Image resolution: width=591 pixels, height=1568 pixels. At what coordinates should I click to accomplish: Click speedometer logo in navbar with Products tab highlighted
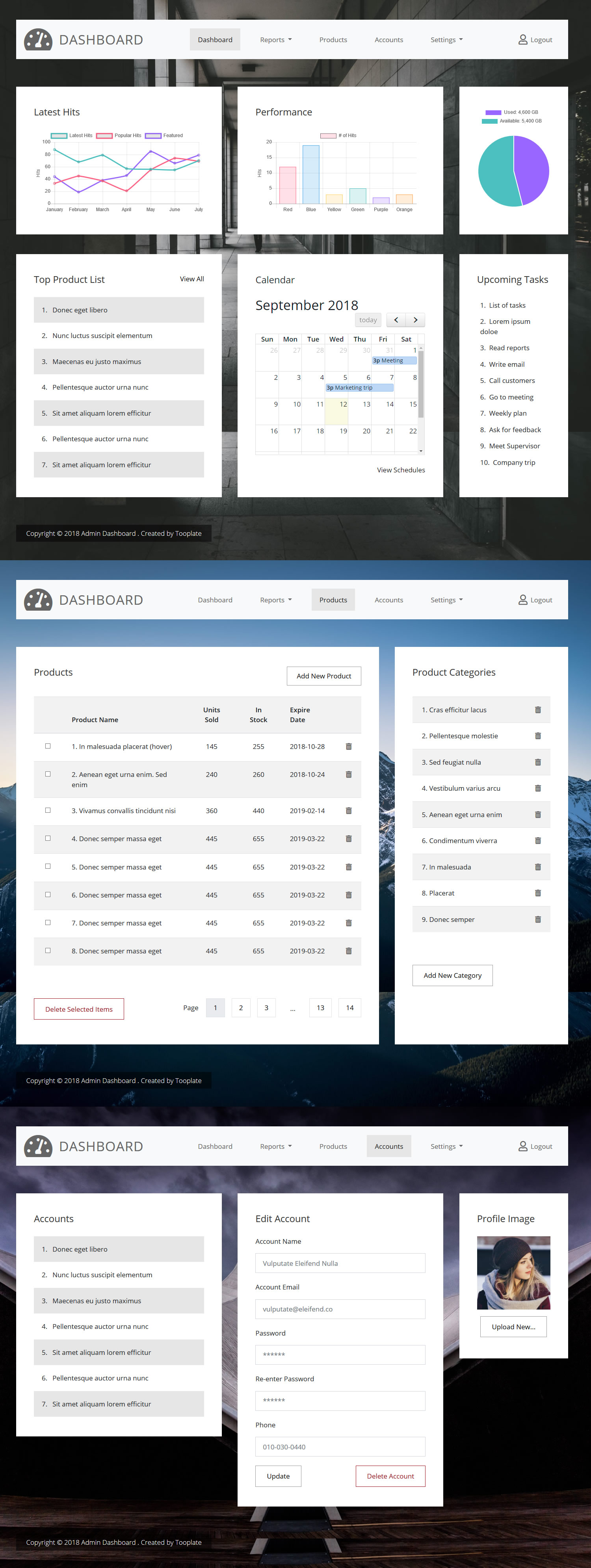click(x=38, y=600)
